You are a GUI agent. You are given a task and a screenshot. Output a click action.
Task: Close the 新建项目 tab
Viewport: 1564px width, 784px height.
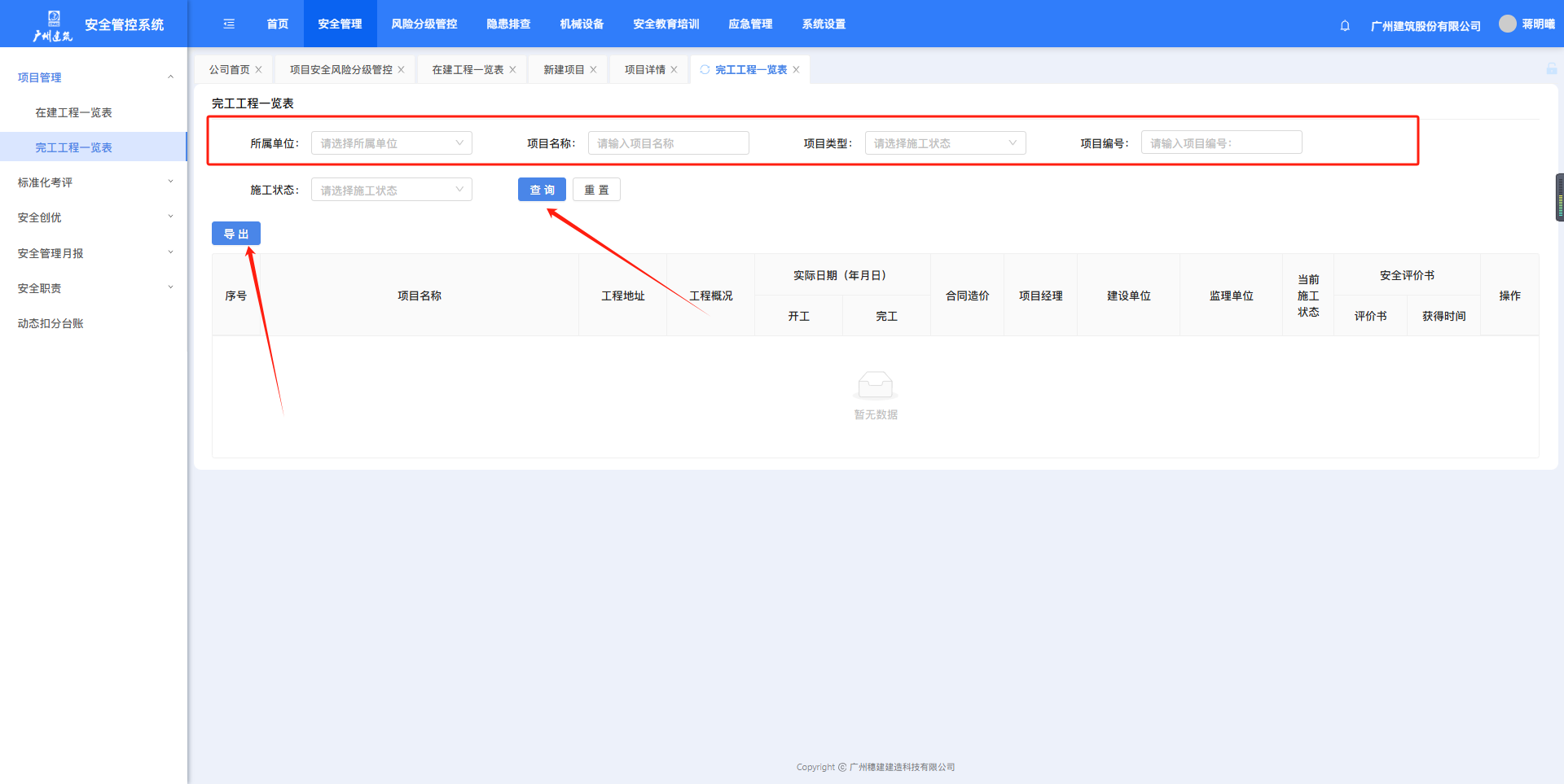coord(593,70)
